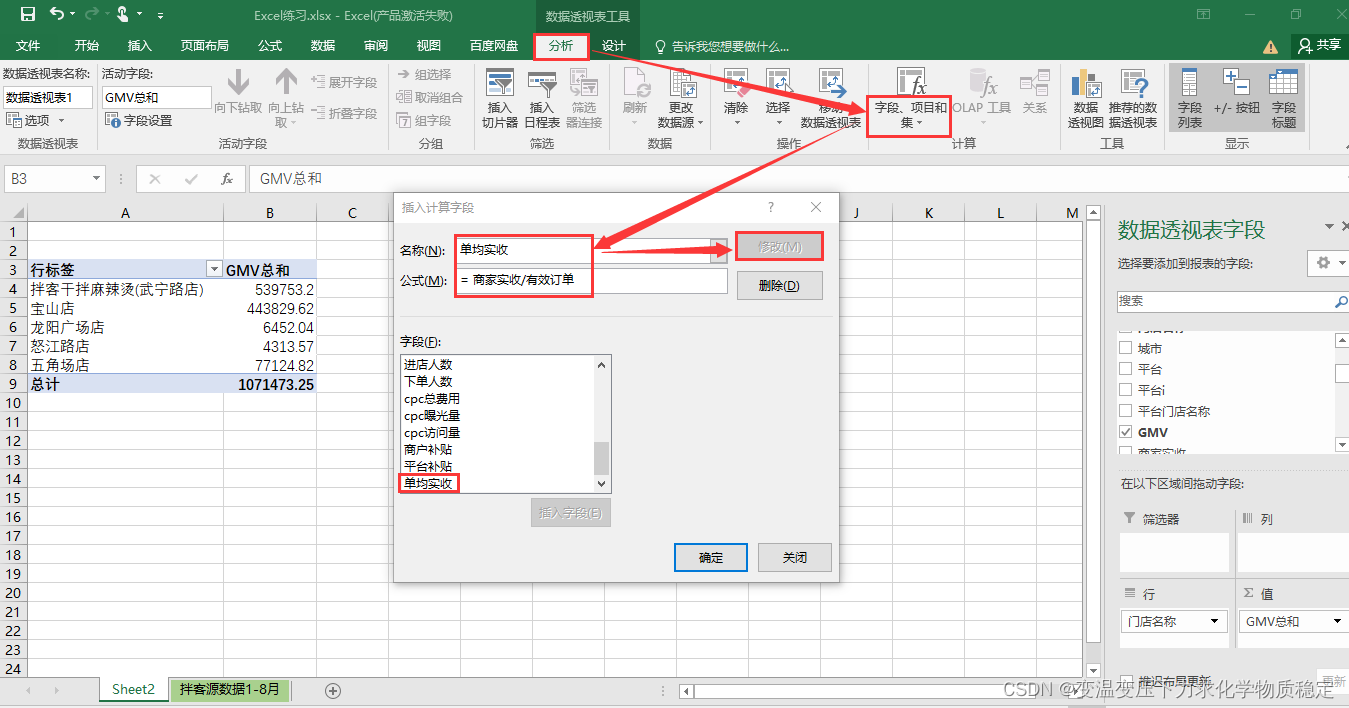Add a new sheet with plus button

coord(334,690)
